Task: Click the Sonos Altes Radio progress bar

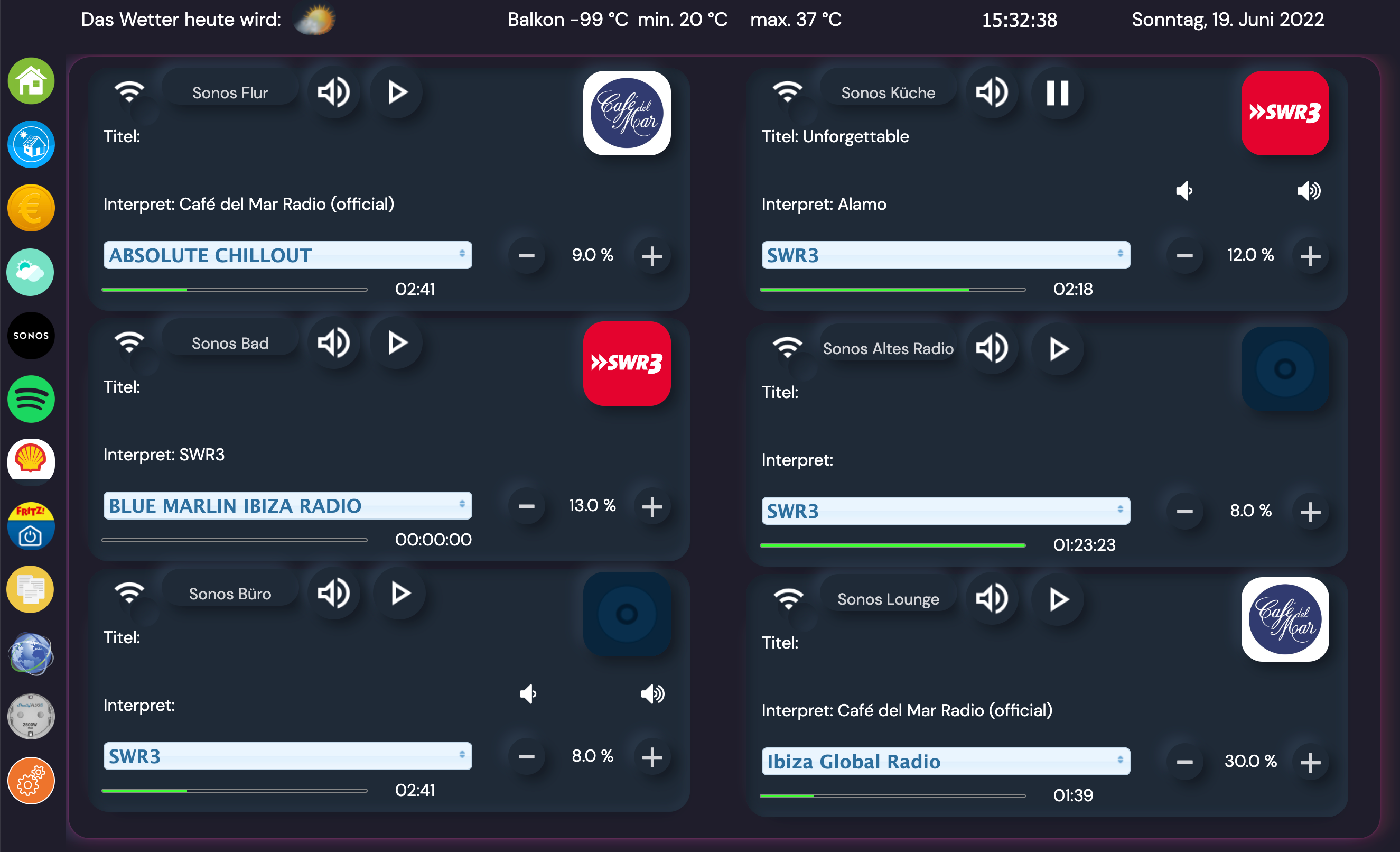Action: (x=892, y=545)
